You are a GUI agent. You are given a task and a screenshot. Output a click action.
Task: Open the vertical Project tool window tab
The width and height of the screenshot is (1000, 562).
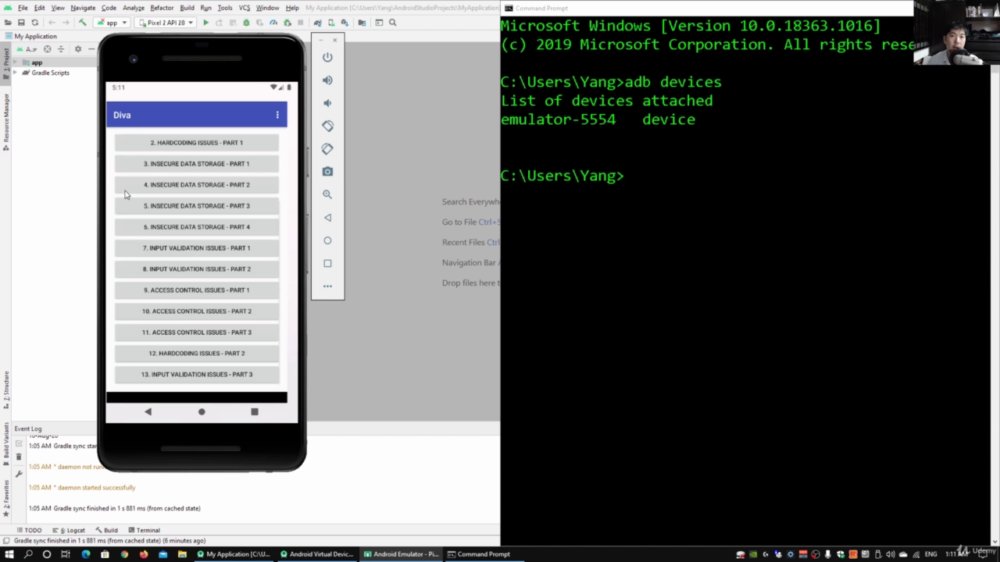coord(6,64)
